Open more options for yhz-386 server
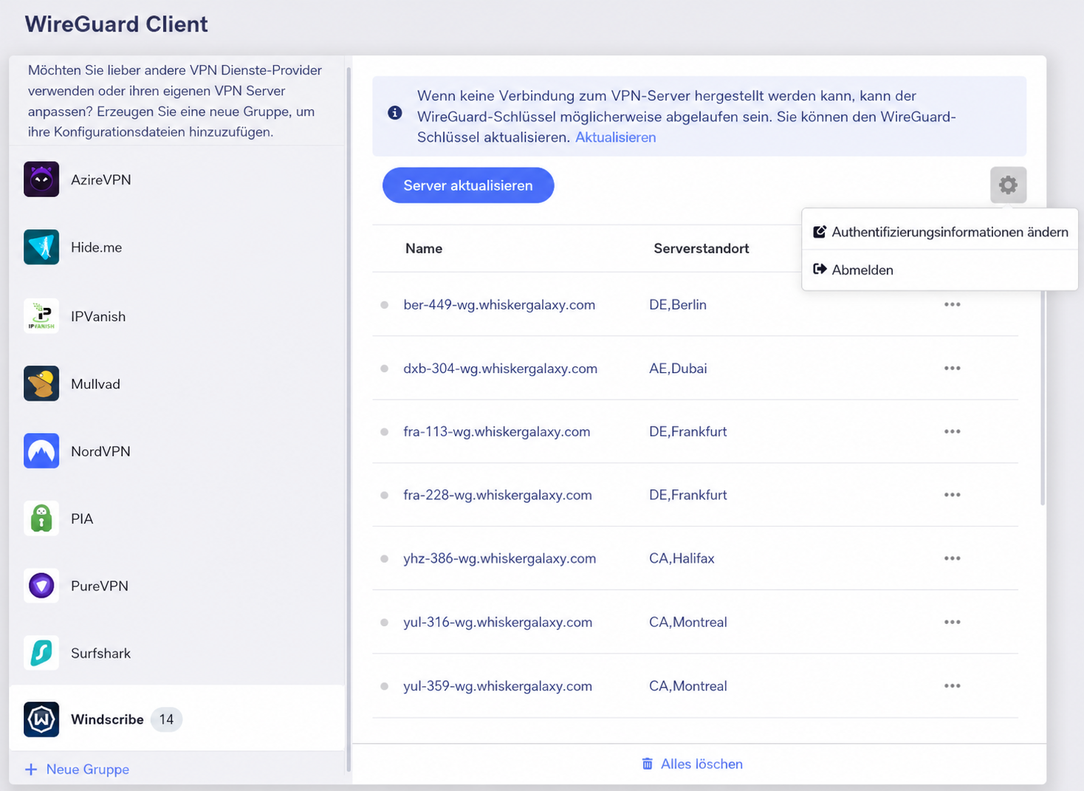The image size is (1084, 791). 952,558
